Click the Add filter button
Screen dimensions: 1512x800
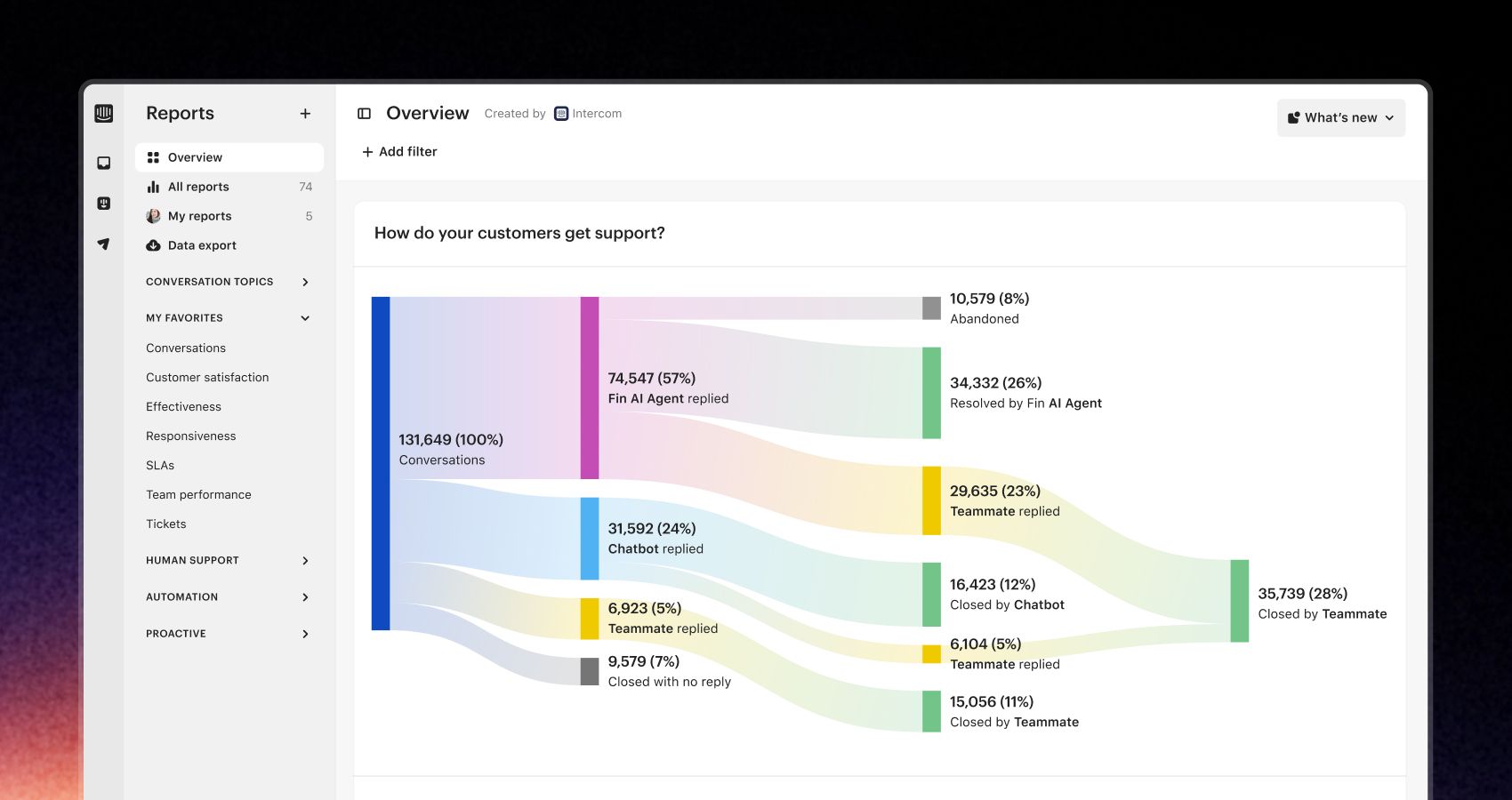(399, 152)
